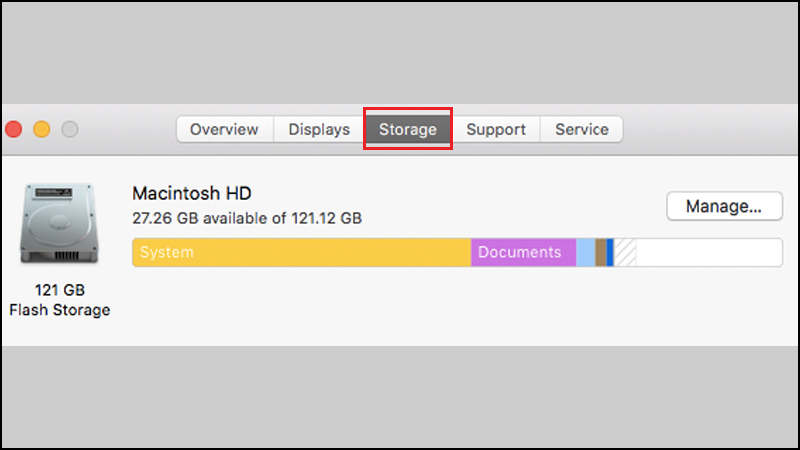Click the light blue storage bar segment
The width and height of the screenshot is (800, 450).
click(585, 253)
